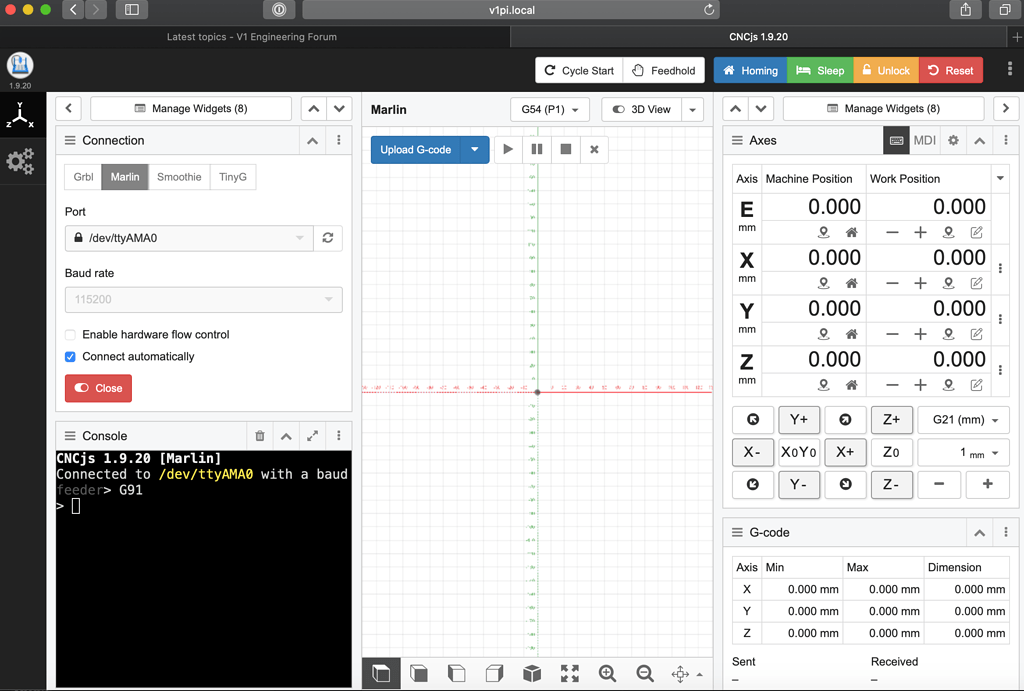Select the Grbl controller tab

click(84, 177)
